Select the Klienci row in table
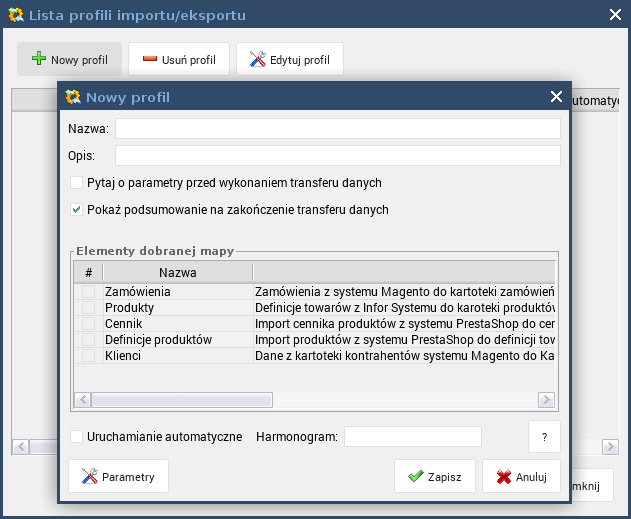The image size is (631, 519). tap(314, 356)
